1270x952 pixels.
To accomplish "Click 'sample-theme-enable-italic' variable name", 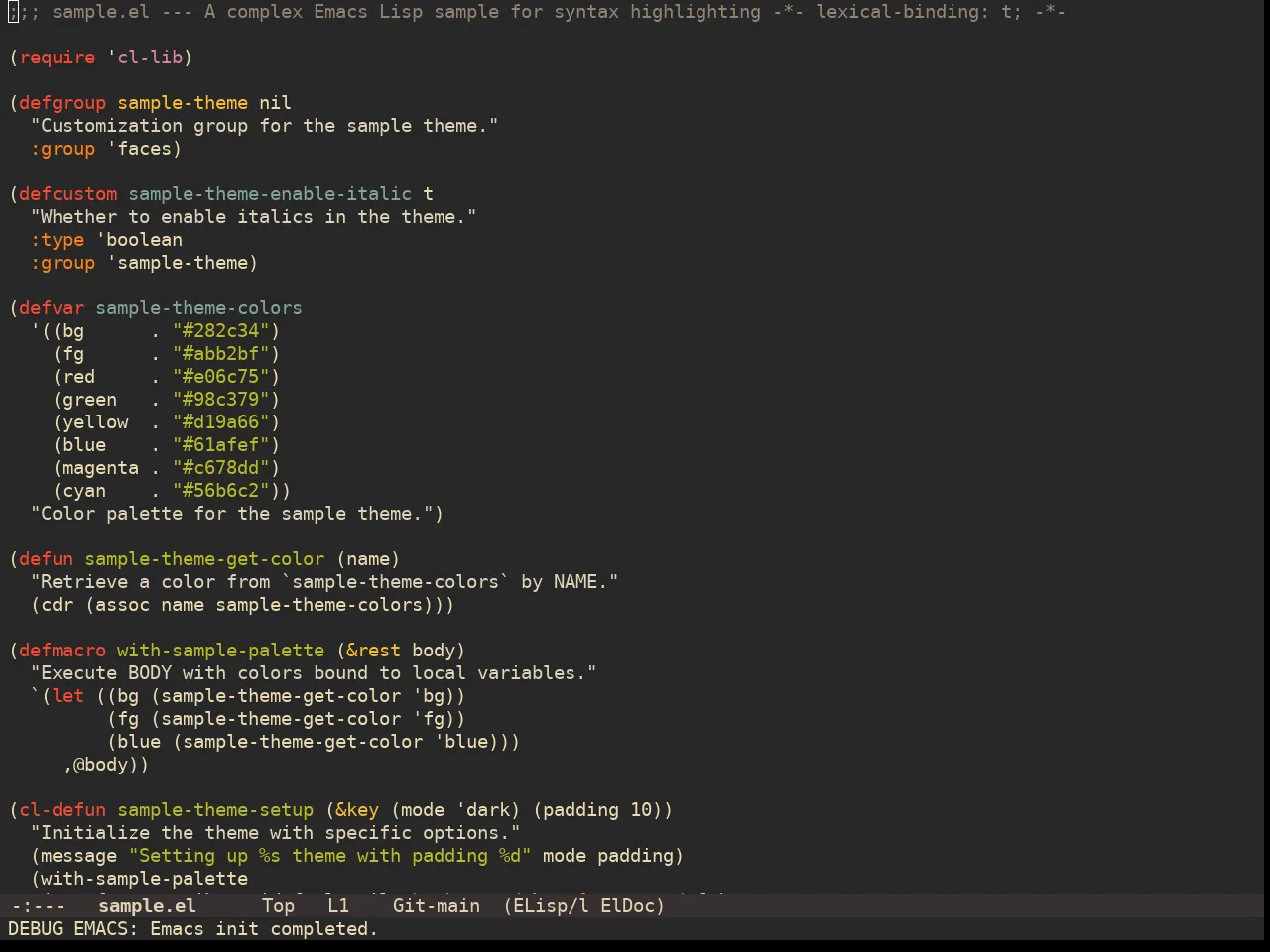I will [x=270, y=194].
